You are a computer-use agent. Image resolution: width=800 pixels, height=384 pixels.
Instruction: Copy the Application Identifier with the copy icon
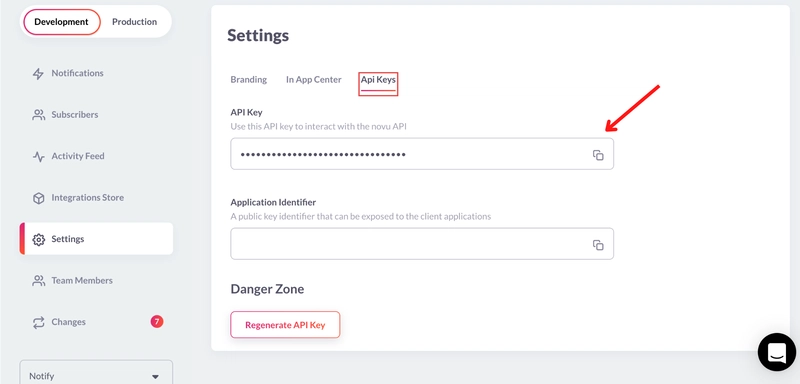(598, 245)
